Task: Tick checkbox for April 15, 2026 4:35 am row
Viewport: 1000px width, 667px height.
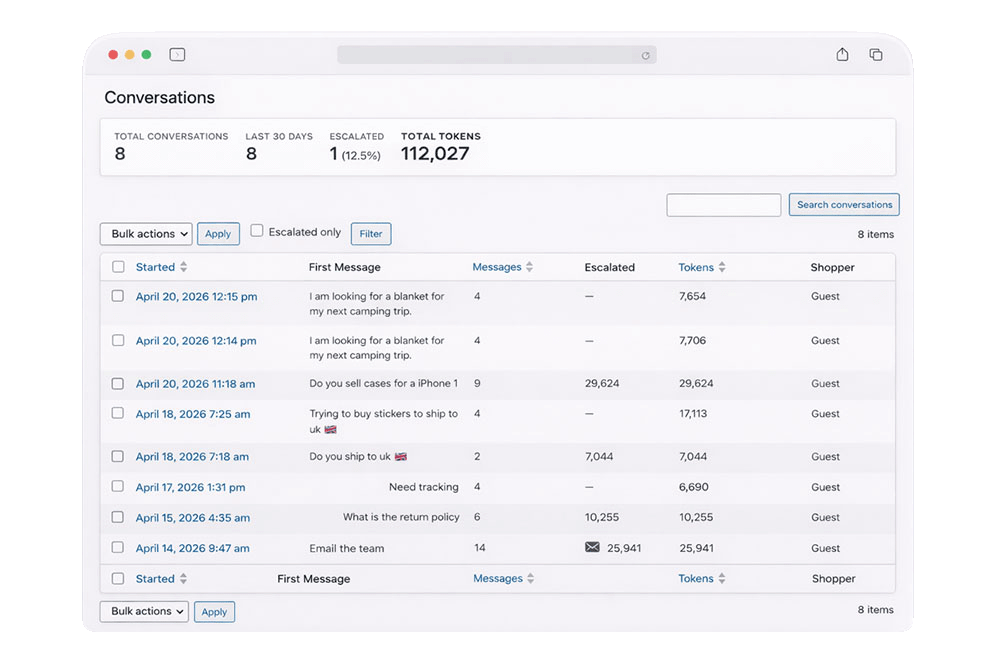Action: 118,517
